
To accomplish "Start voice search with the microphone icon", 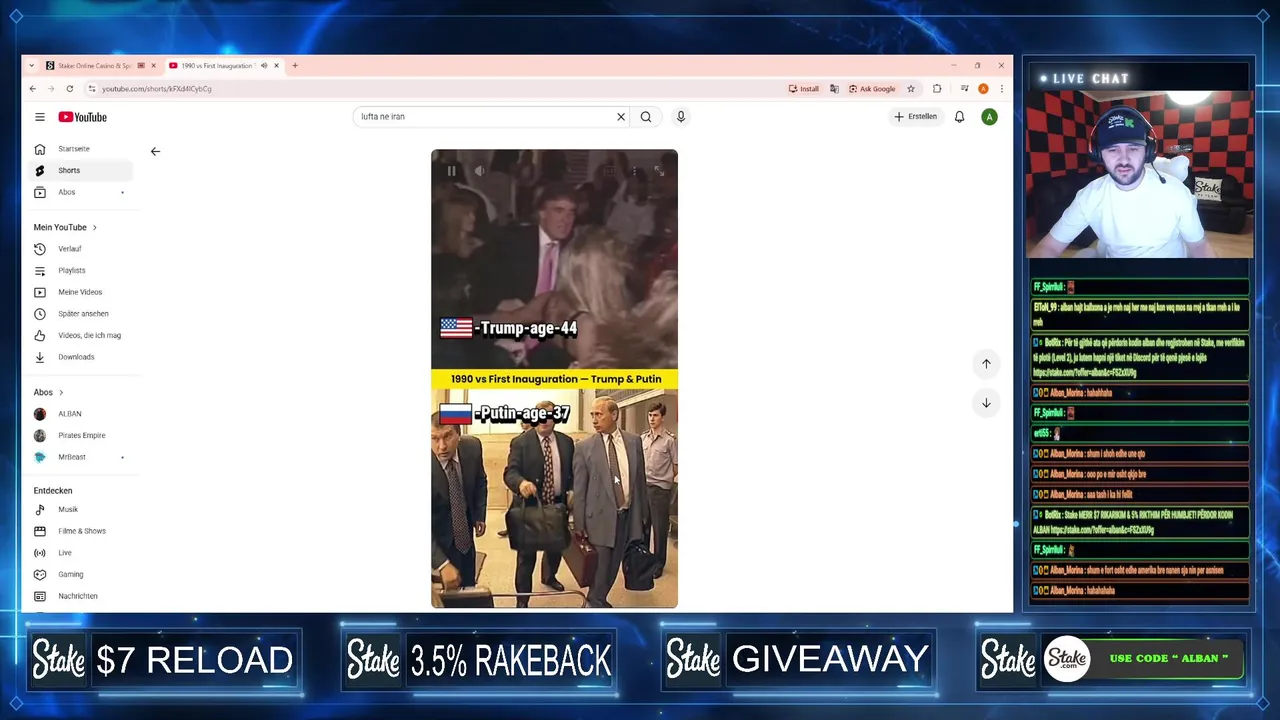I will (x=681, y=117).
